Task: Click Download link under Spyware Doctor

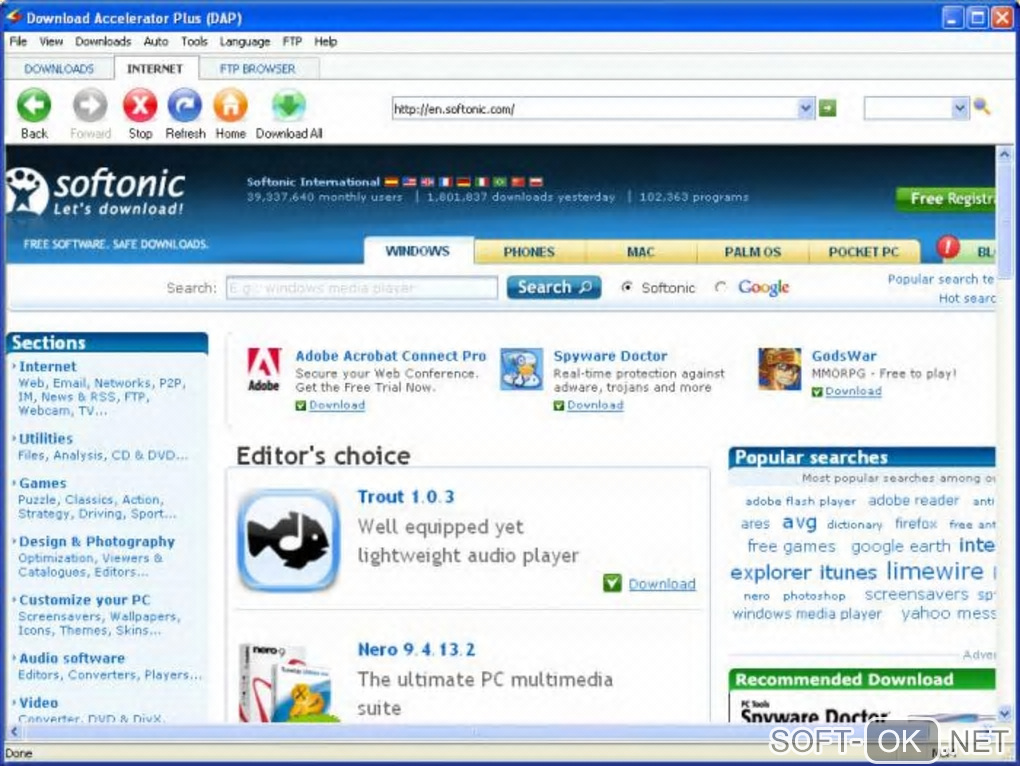Action: (x=595, y=405)
